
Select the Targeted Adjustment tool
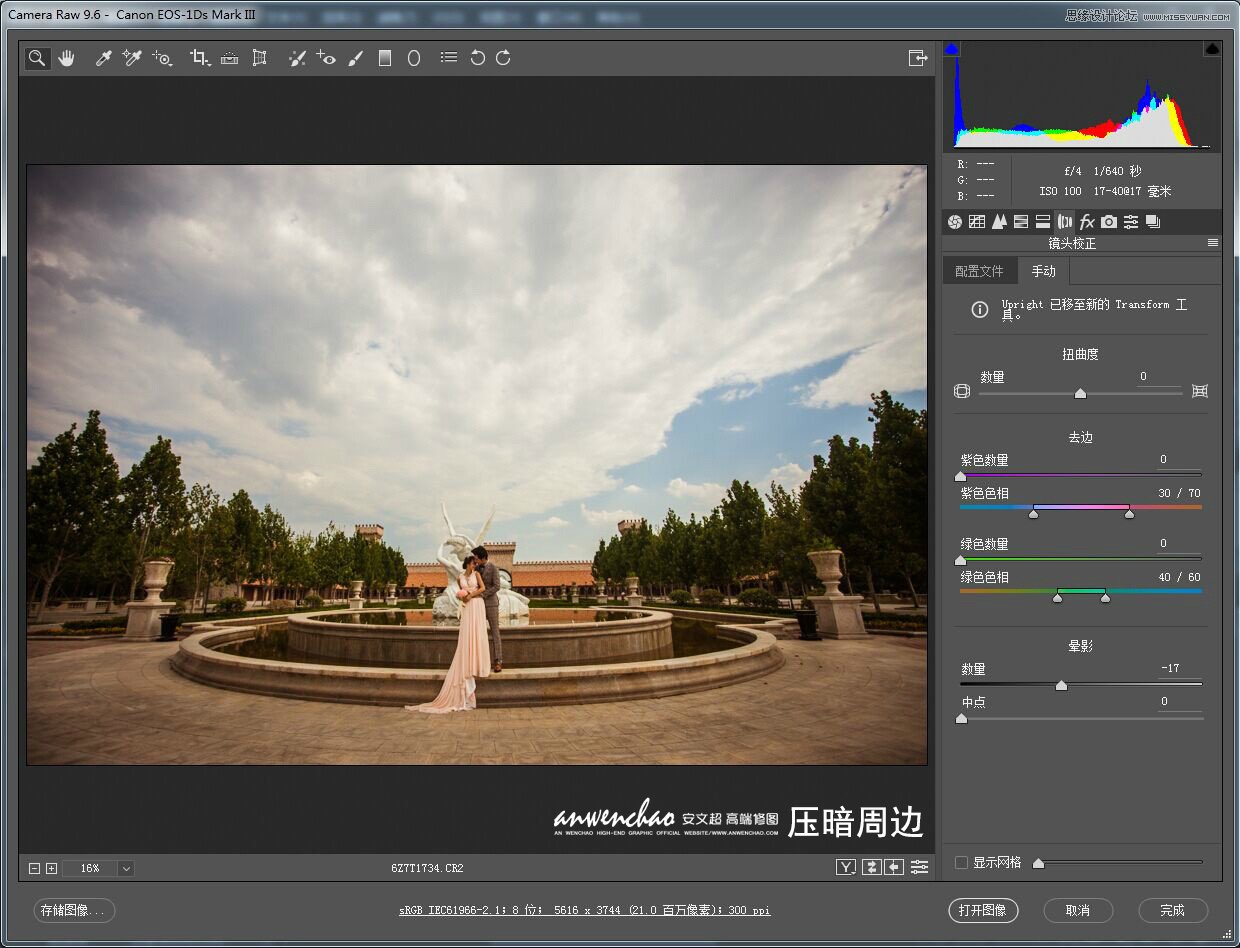pyautogui.click(x=162, y=58)
